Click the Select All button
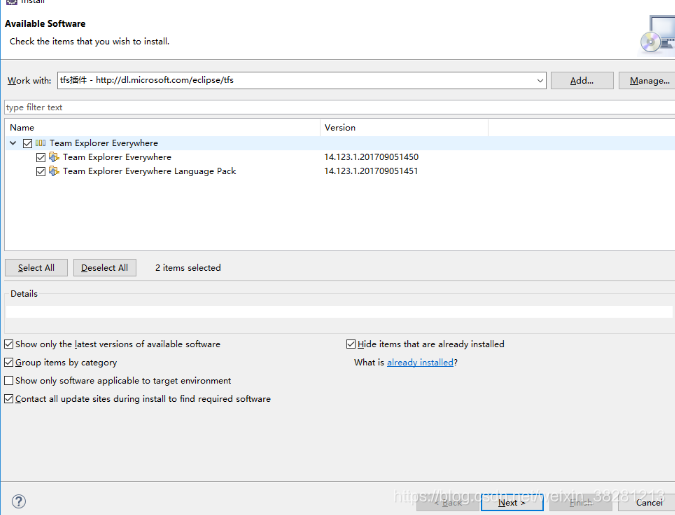Image resolution: width=675 pixels, height=515 pixels. (36, 268)
